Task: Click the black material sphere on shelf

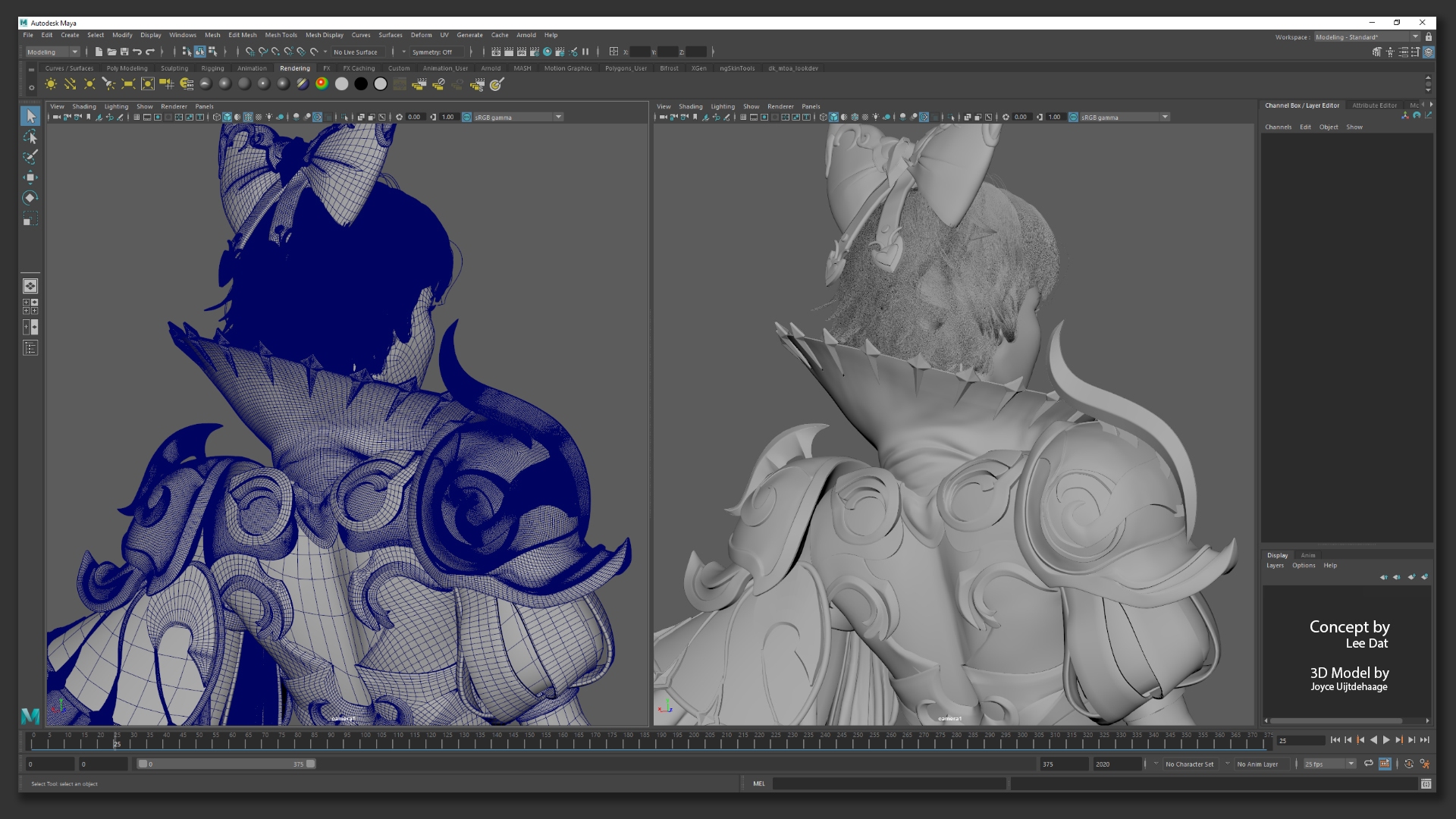Action: tap(361, 84)
